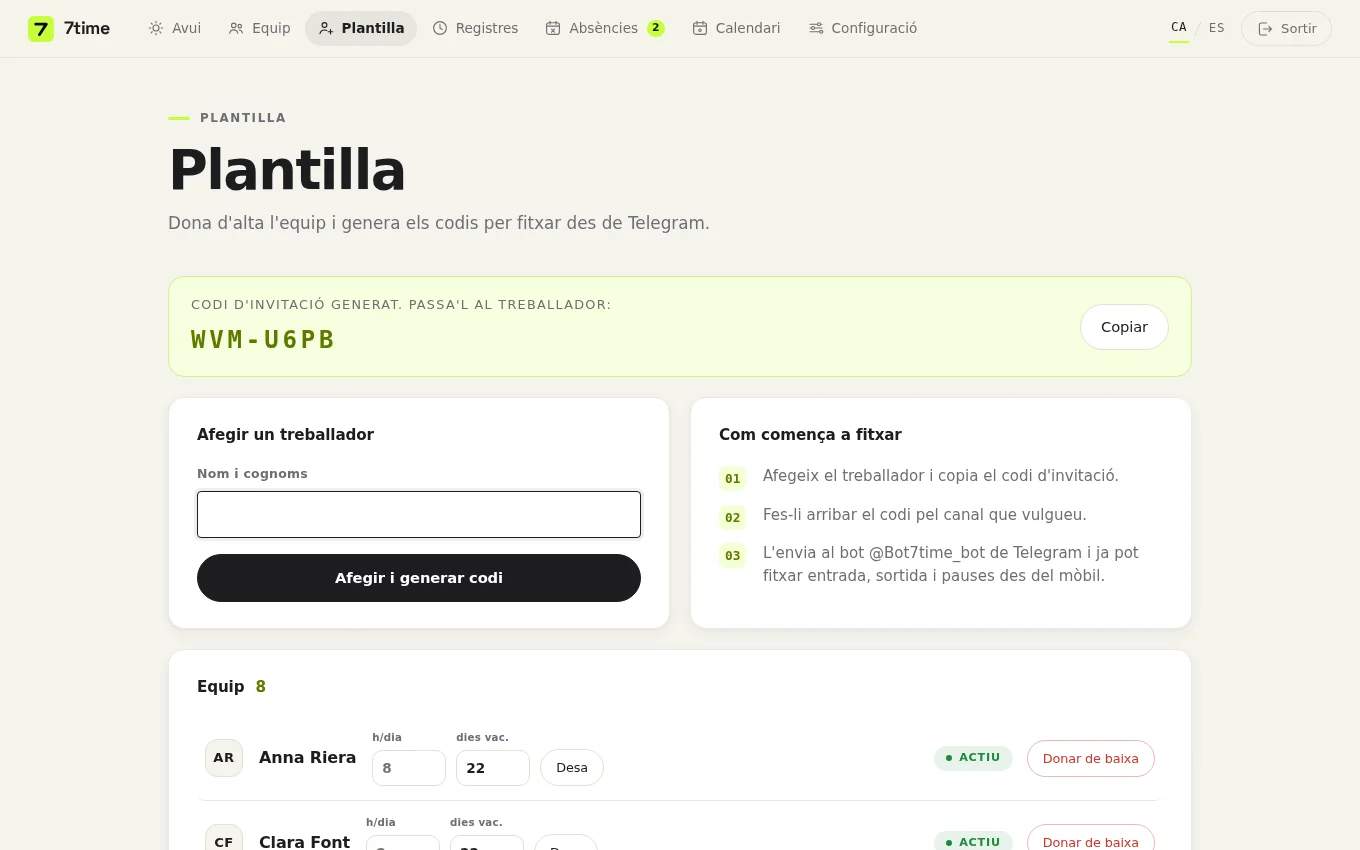1360x850 pixels.
Task: Copy the invitation code with Copiar
Action: tap(1124, 327)
